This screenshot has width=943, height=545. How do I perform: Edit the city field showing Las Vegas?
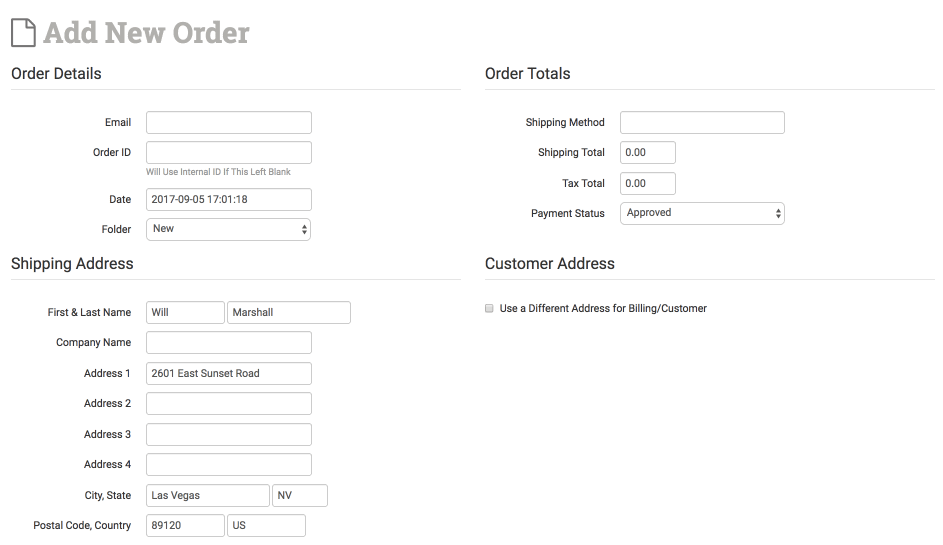pos(207,495)
